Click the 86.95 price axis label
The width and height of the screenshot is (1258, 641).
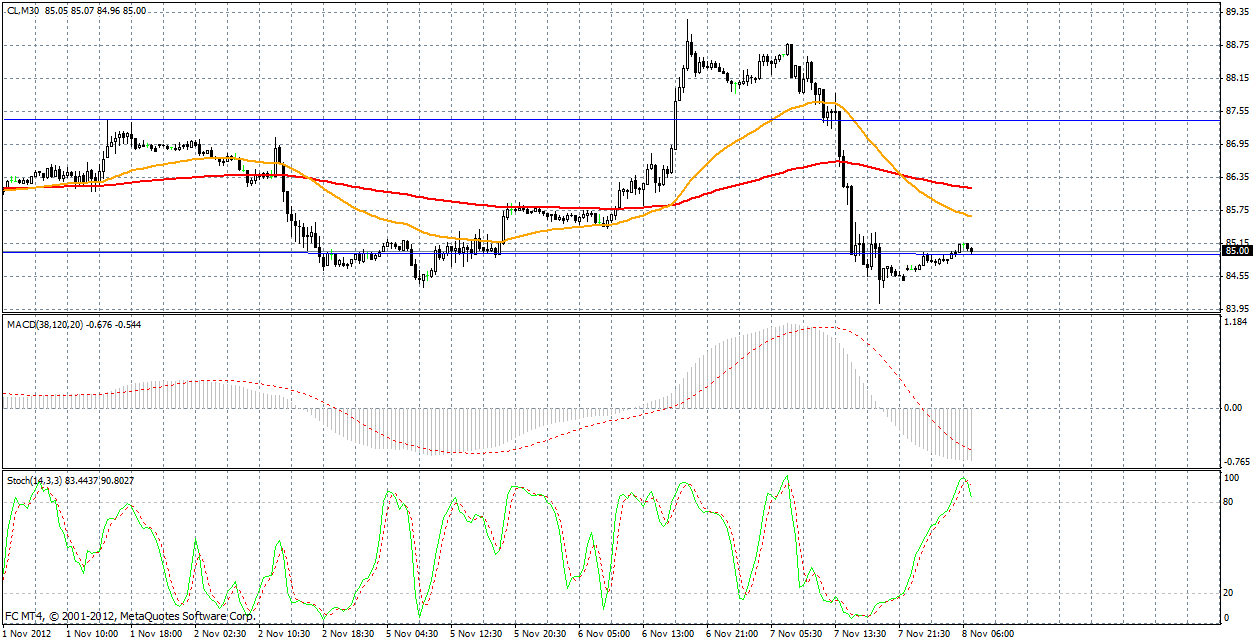point(1237,144)
